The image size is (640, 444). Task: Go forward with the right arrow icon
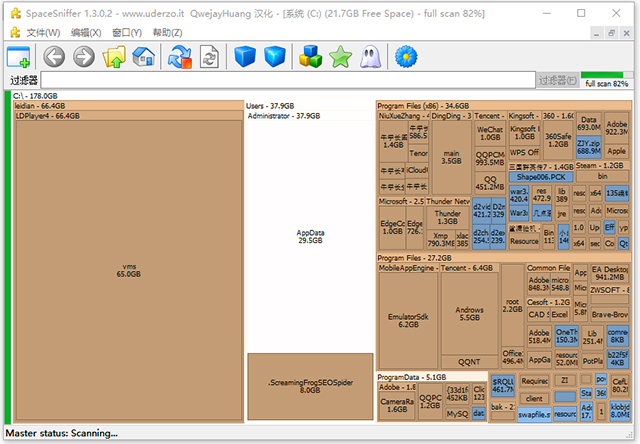tap(84, 58)
